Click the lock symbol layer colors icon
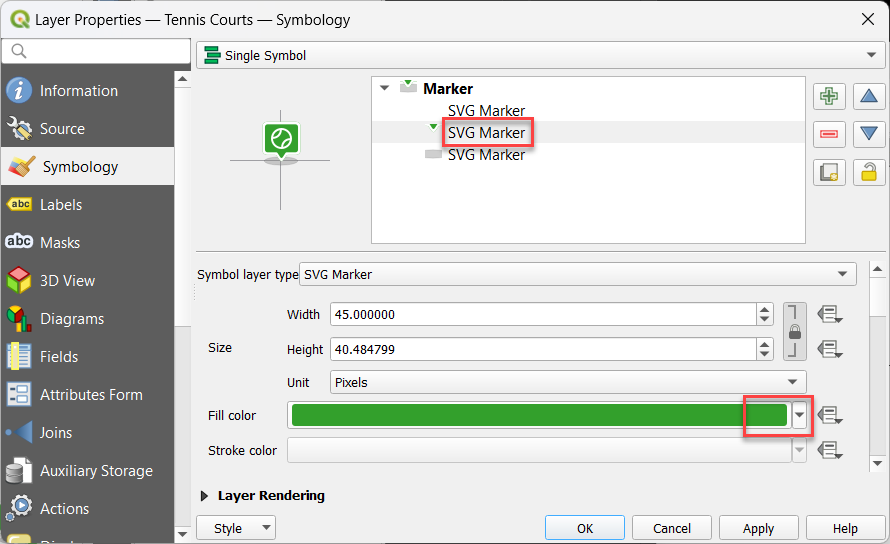 tap(868, 172)
